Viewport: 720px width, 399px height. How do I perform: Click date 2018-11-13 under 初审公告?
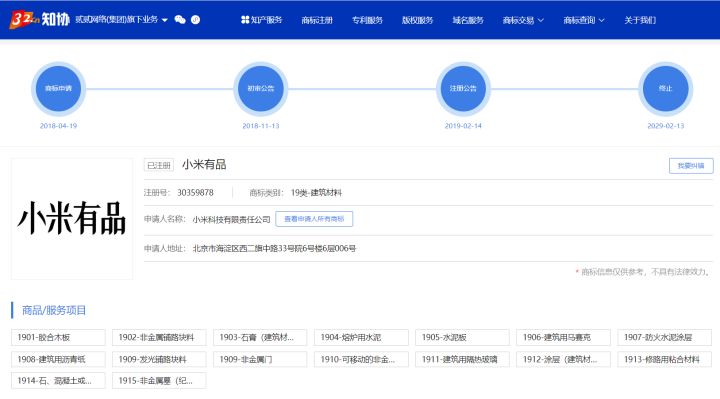tap(261, 126)
